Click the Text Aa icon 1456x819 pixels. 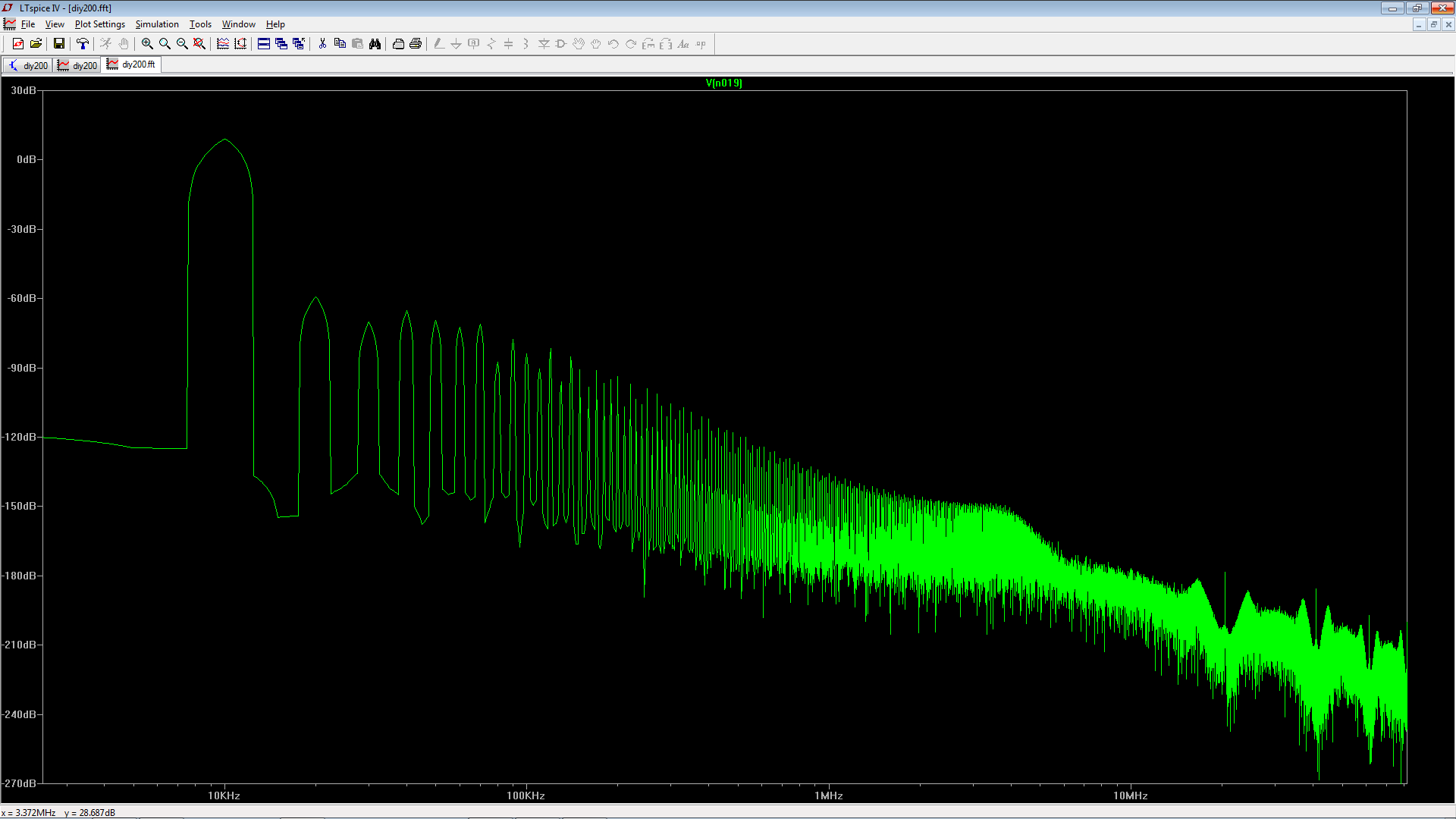pos(683,44)
